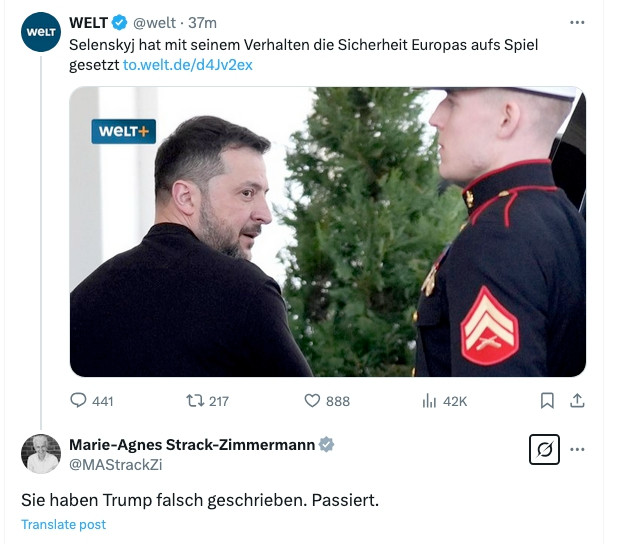Click the reply text about Trump
The image size is (623, 544).
[x=200, y=500]
